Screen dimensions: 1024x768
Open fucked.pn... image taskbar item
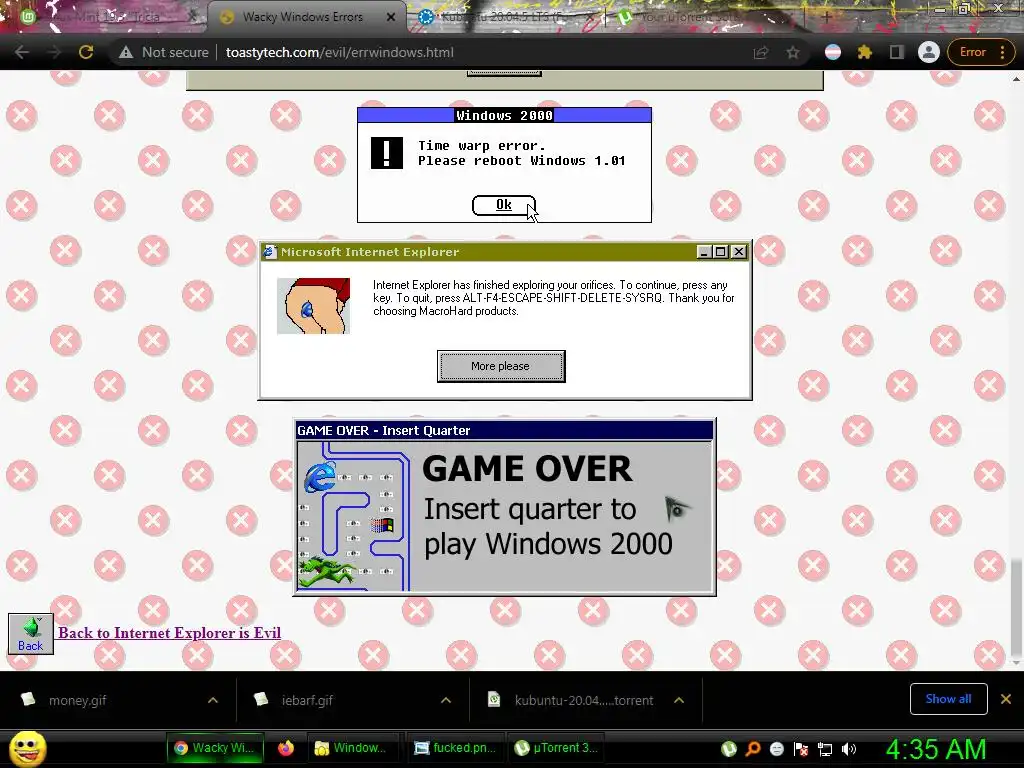pyautogui.click(x=456, y=748)
